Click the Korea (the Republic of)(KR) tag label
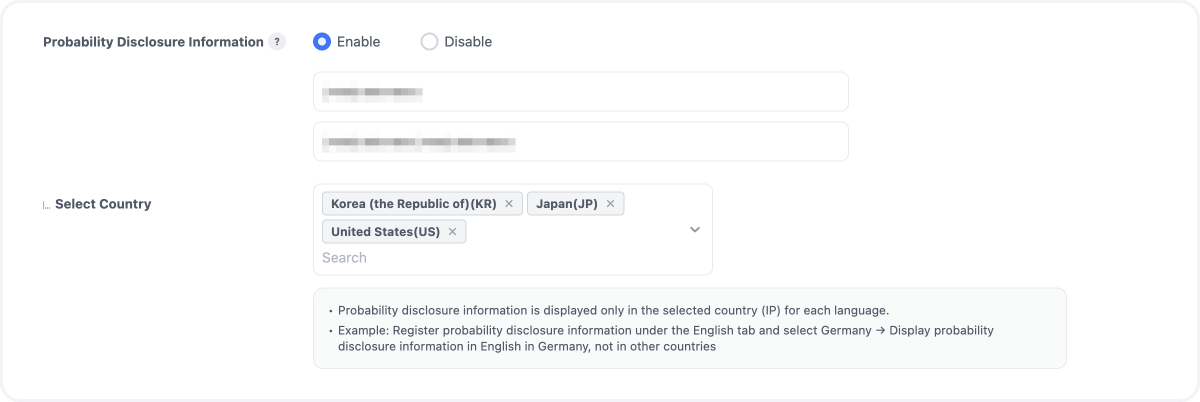 point(414,204)
